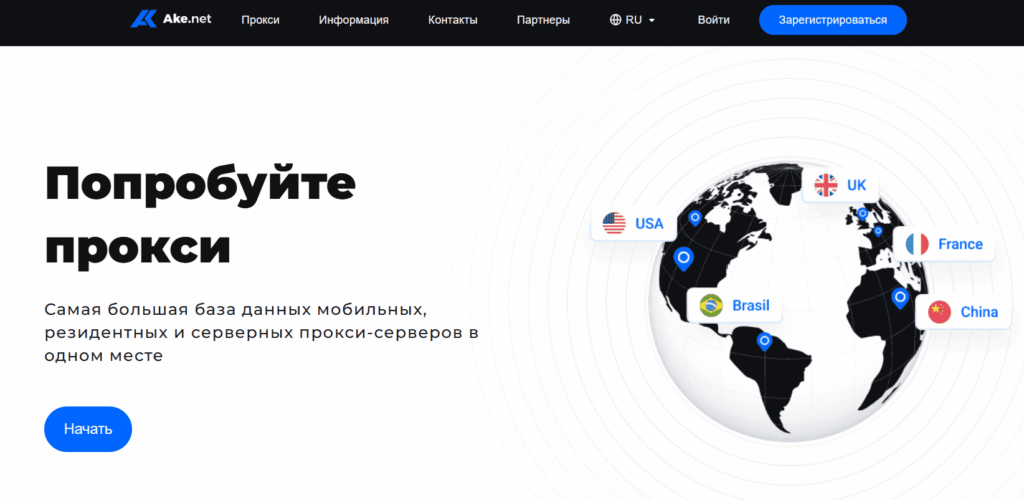The width and height of the screenshot is (1024, 500).
Task: Expand the RU language dropdown
Action: [x=632, y=20]
